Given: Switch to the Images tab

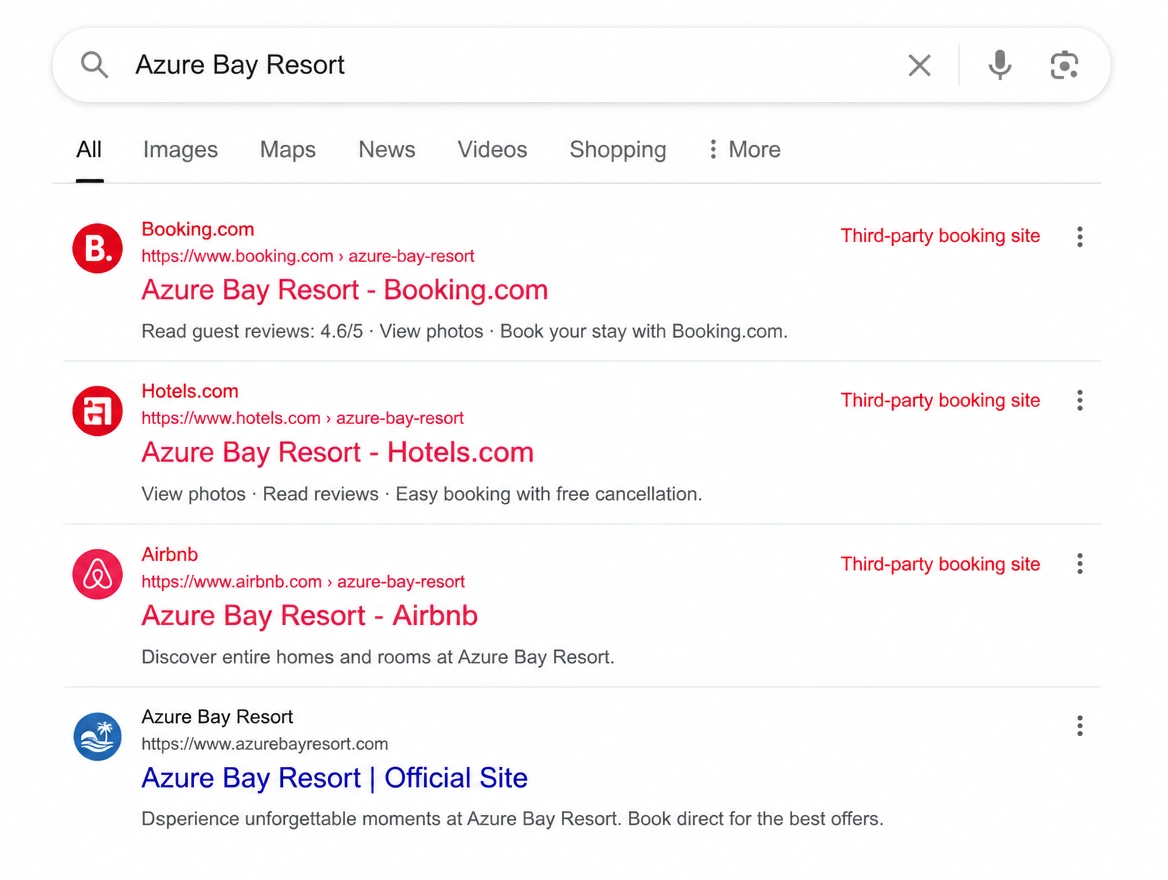Looking at the screenshot, I should click(180, 150).
